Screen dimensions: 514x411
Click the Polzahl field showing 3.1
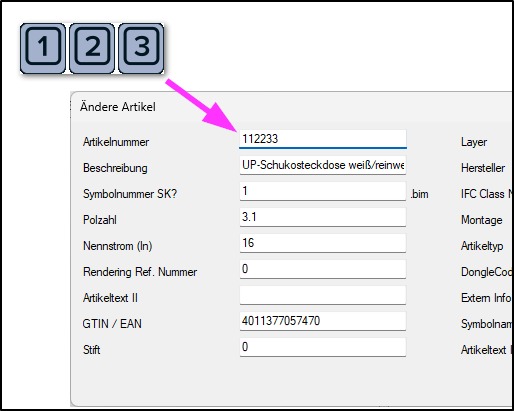(323, 217)
